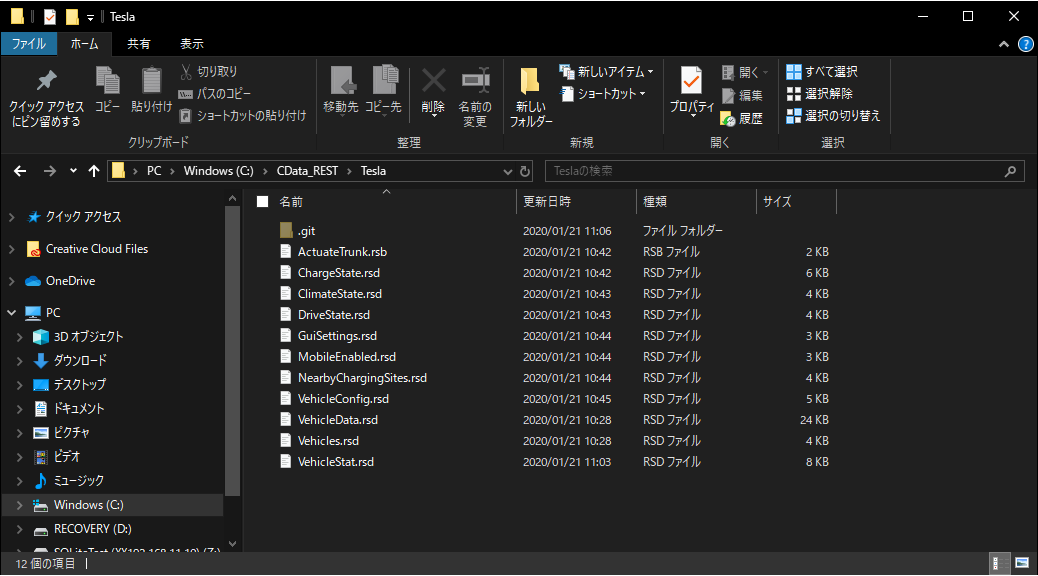
Task: Click Select All (すべて選択)
Action: [822, 72]
